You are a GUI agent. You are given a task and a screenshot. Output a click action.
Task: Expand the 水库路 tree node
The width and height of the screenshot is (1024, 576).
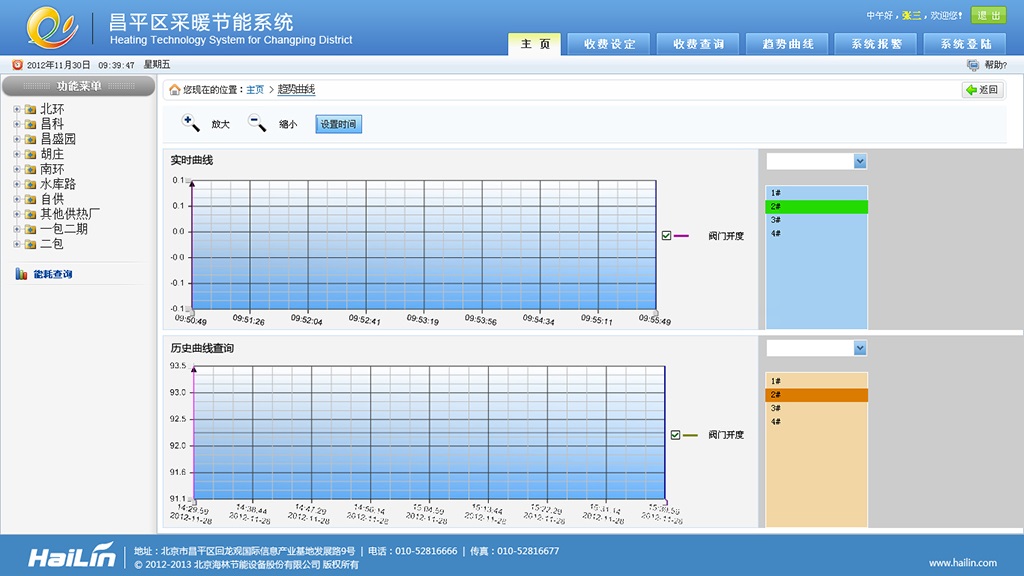point(17,185)
